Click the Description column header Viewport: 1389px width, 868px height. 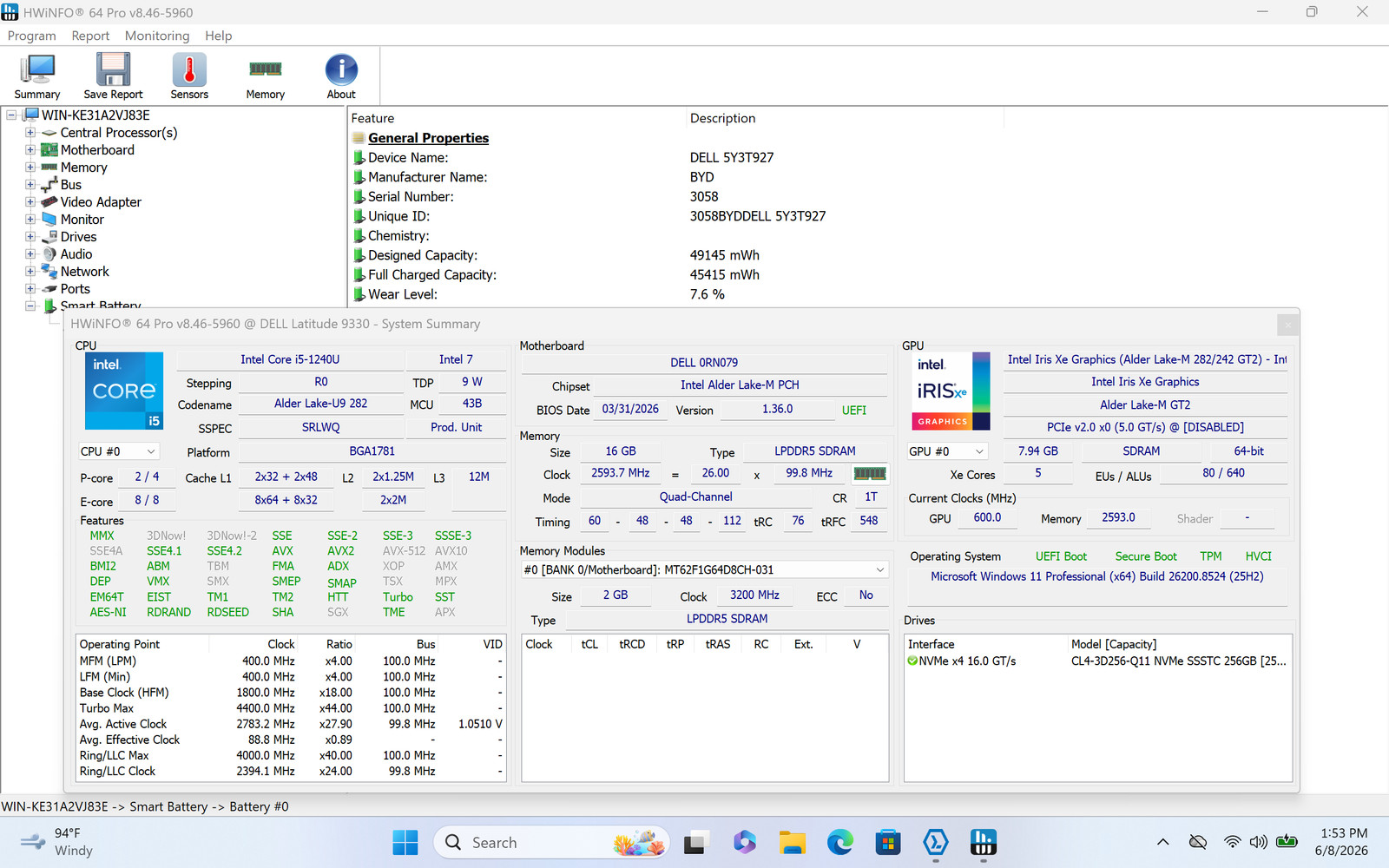pyautogui.click(x=845, y=118)
